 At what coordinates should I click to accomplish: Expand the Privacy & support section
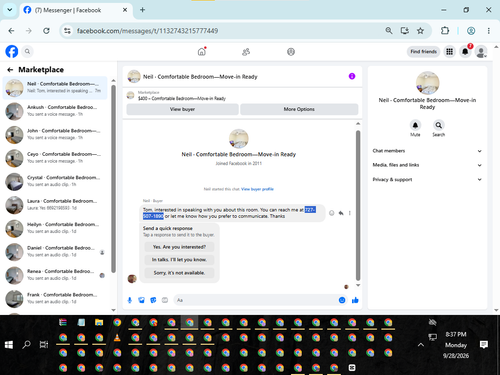[427, 179]
